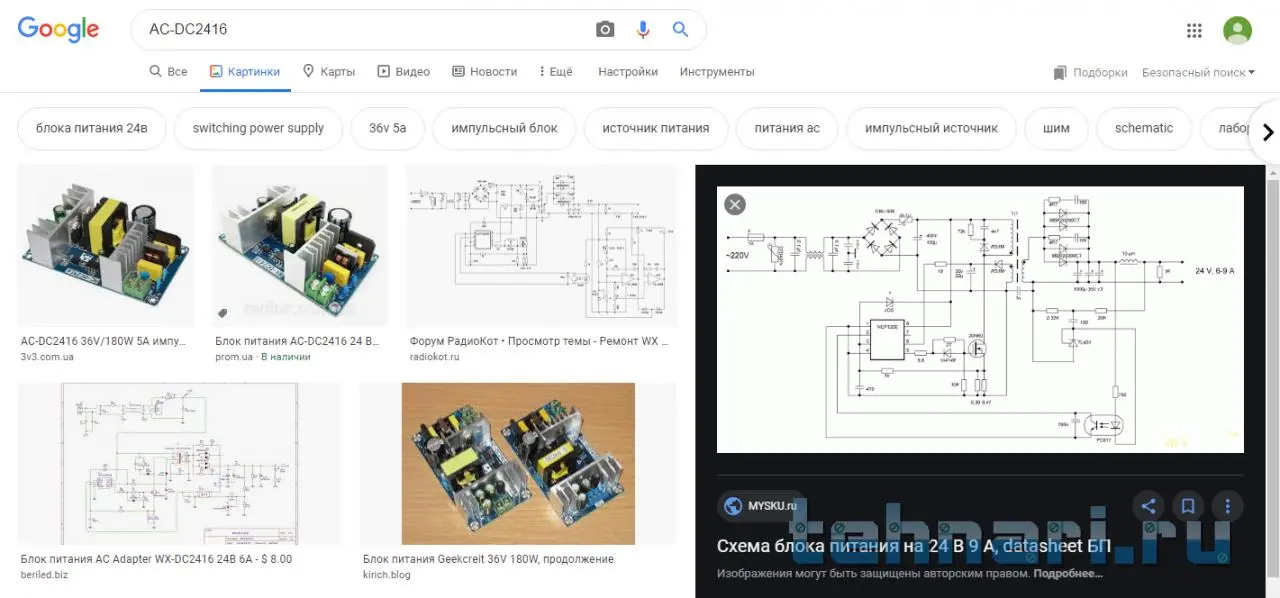This screenshot has height=598, width=1280.
Task: Switch to the Карты tab
Action: [x=329, y=72]
